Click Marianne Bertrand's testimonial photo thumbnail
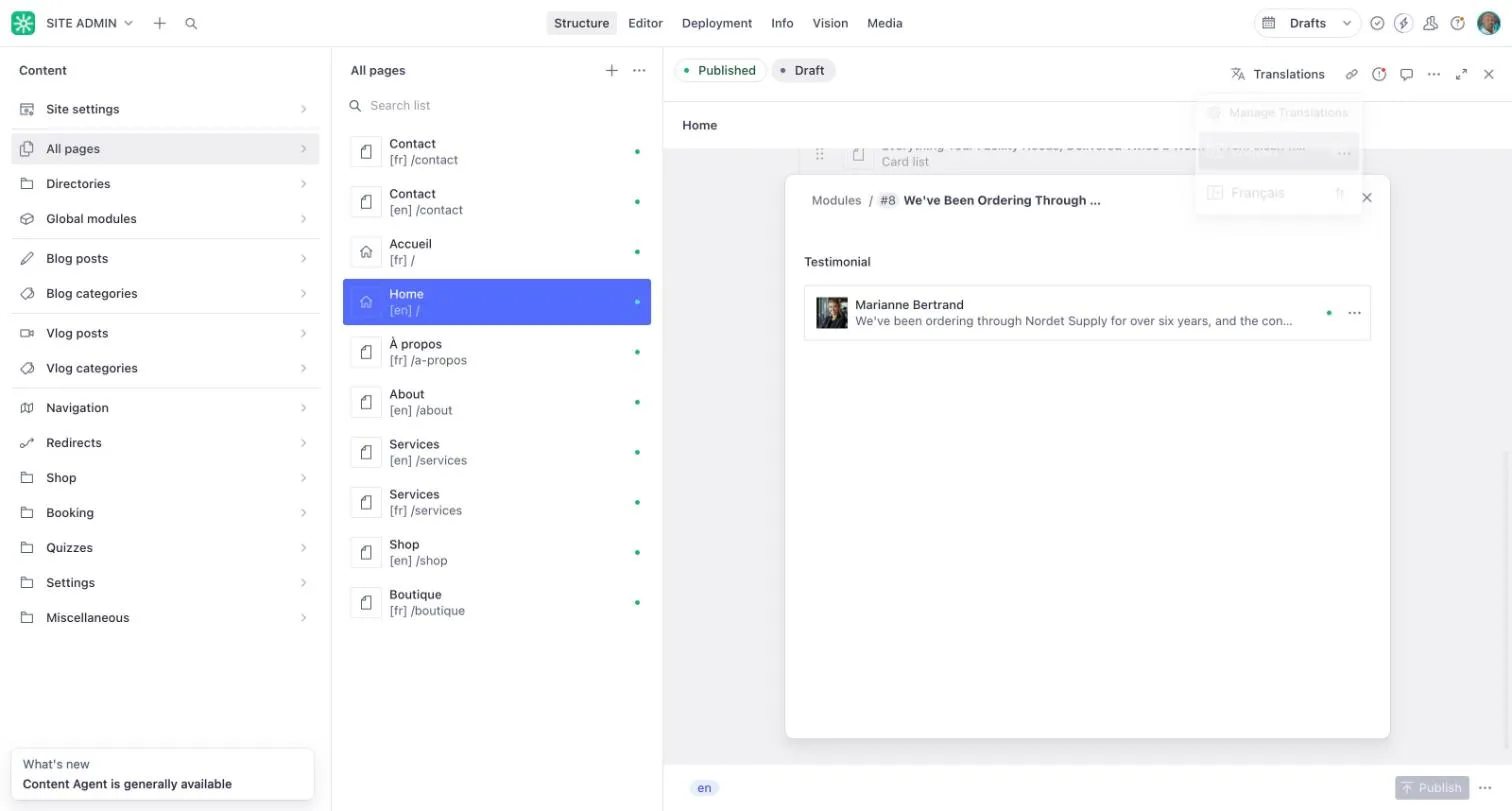This screenshot has height=811, width=1512. [832, 313]
